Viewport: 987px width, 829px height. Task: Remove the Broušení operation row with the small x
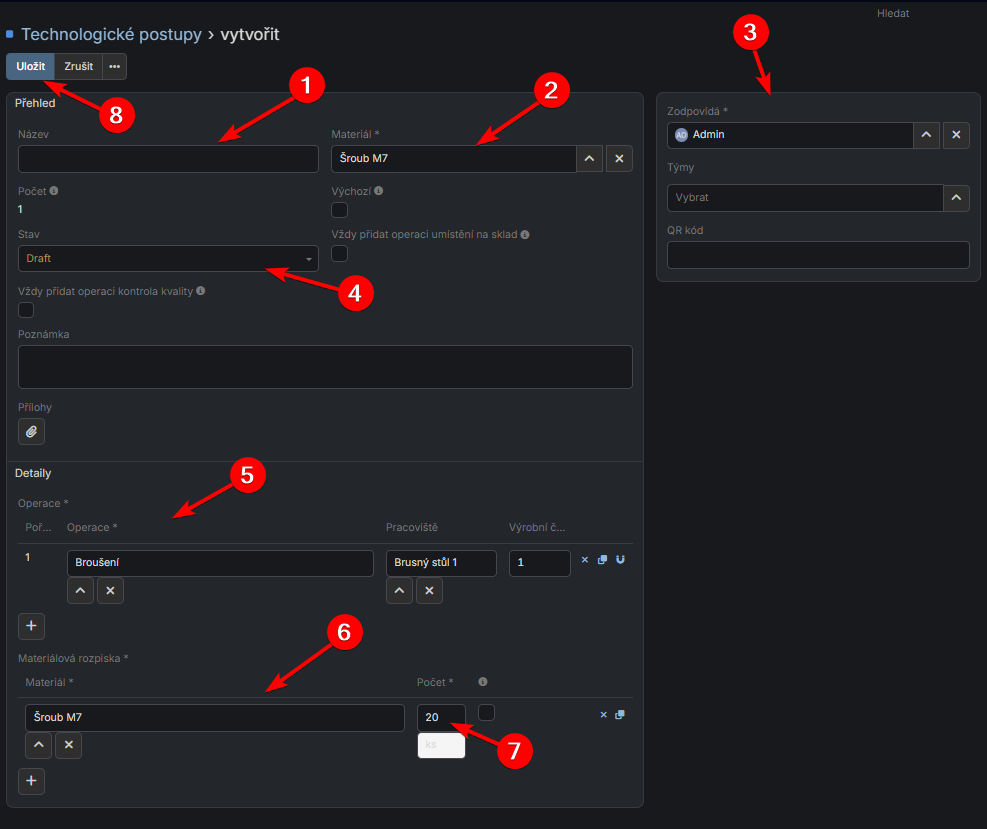coord(585,560)
